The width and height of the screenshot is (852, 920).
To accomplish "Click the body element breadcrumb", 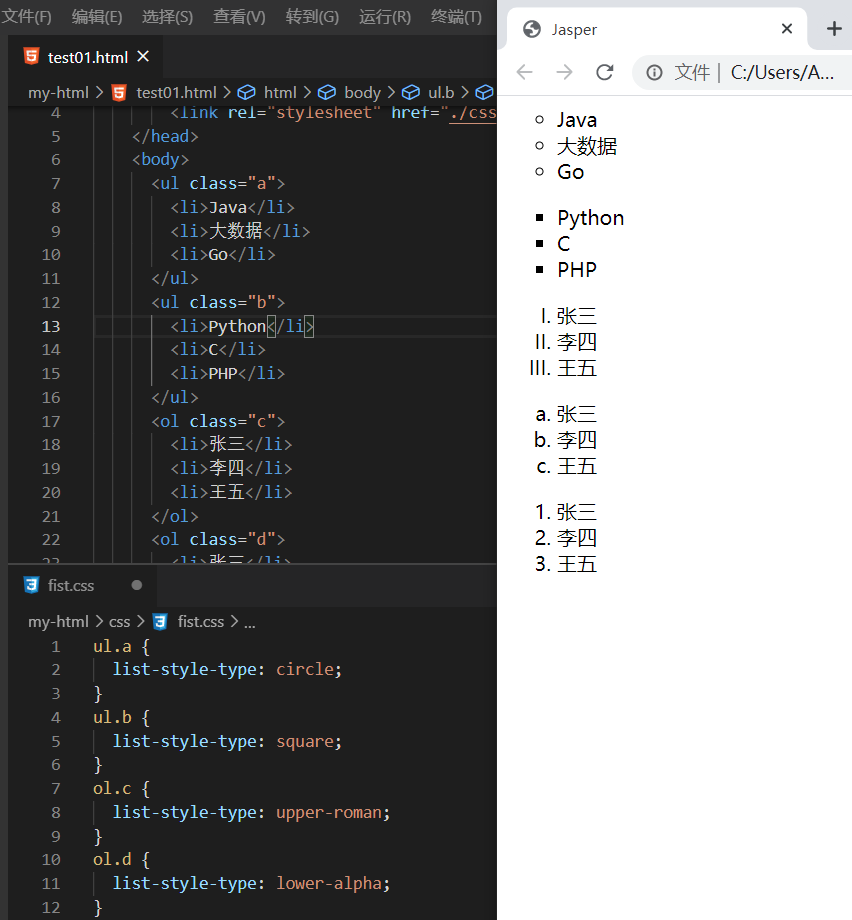I will click(x=362, y=93).
